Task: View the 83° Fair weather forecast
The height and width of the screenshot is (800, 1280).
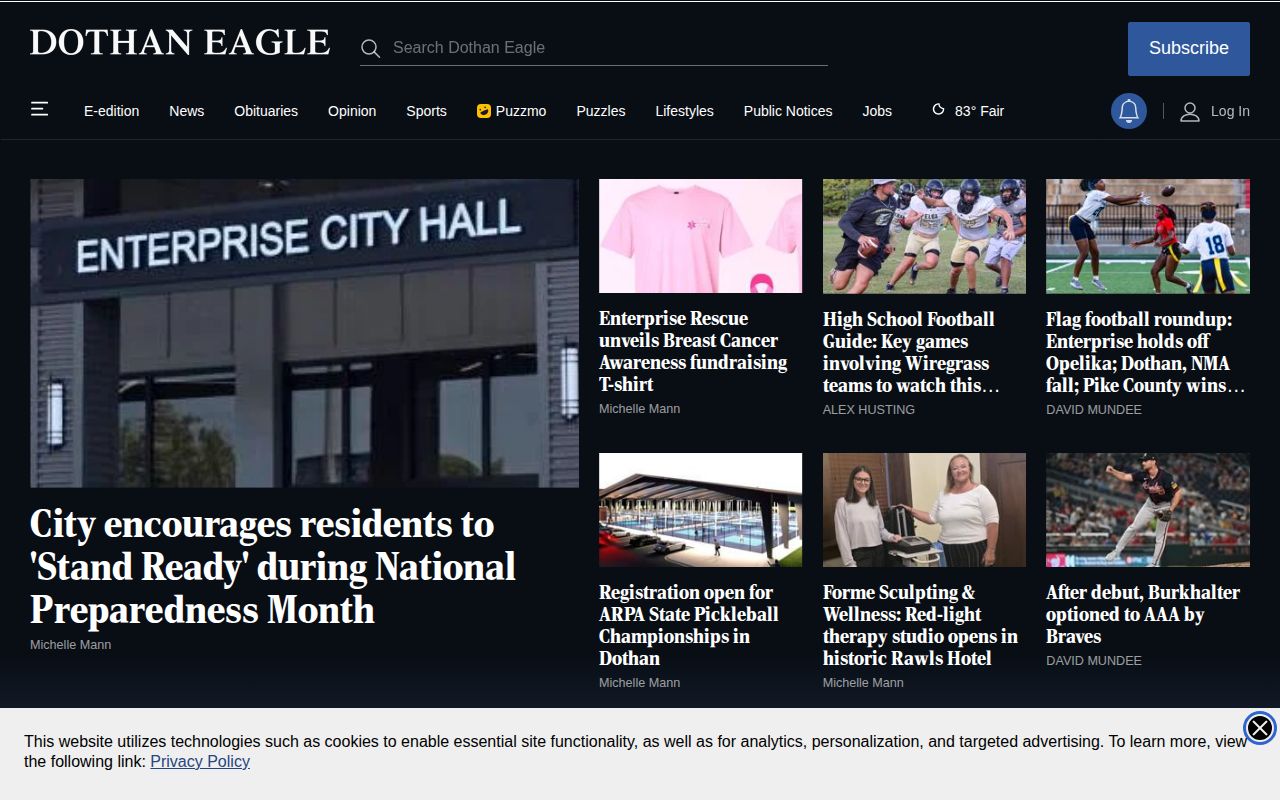Action: coord(968,111)
